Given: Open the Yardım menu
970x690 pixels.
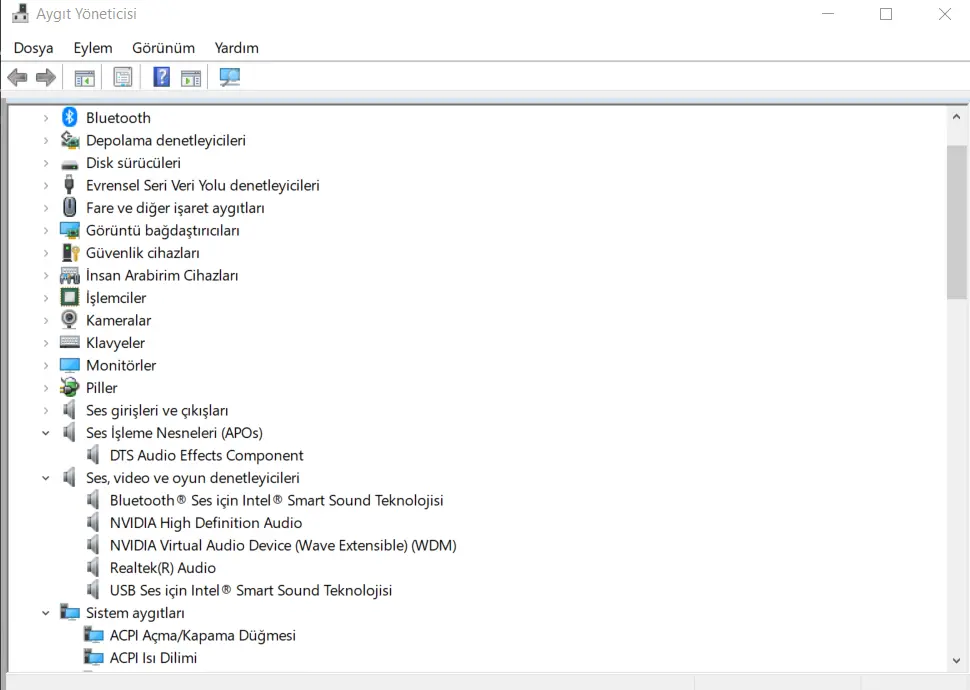Looking at the screenshot, I should point(236,48).
